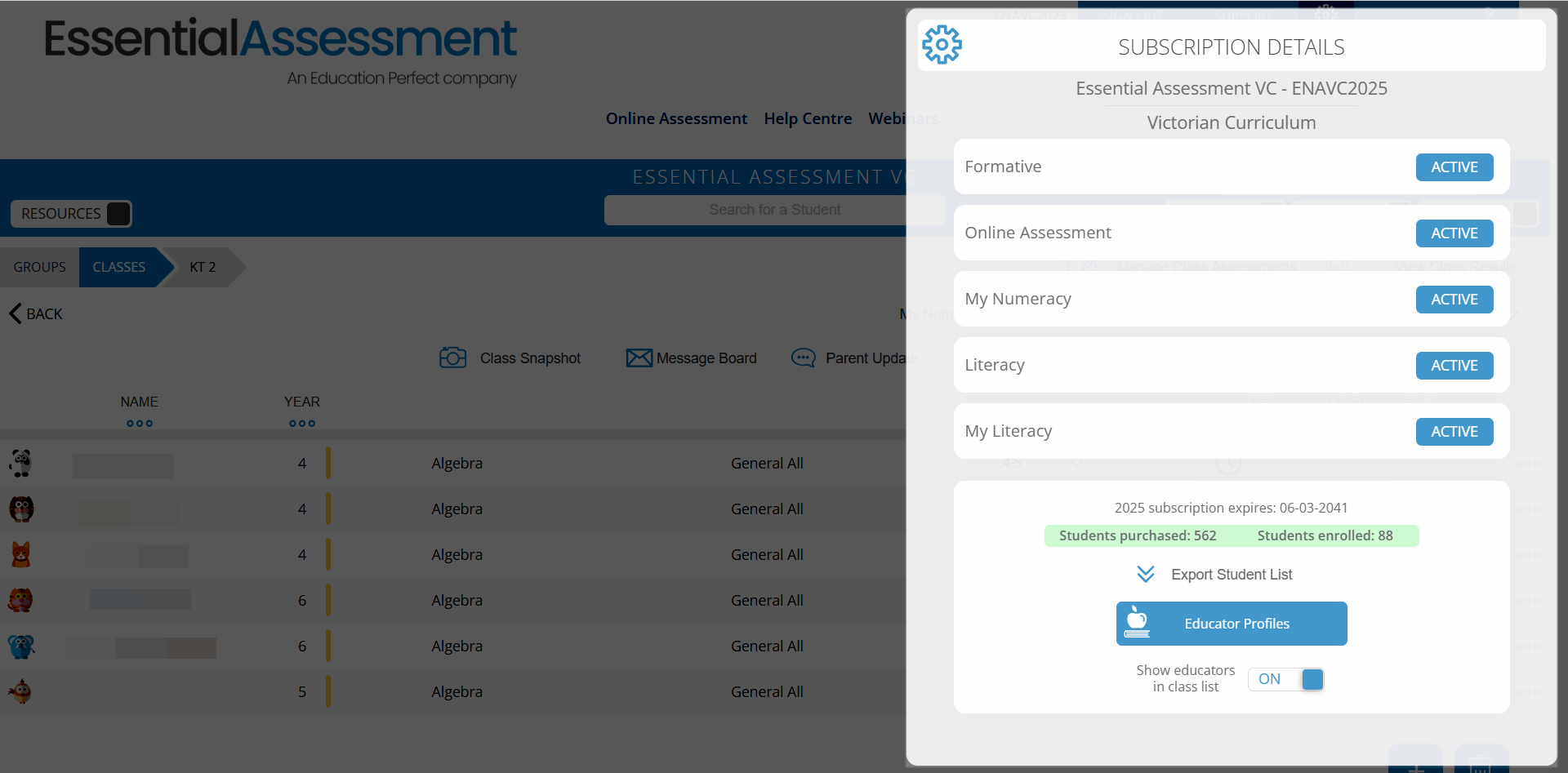Open Class Snapshot camera icon
This screenshot has height=773, width=1568.
point(452,358)
